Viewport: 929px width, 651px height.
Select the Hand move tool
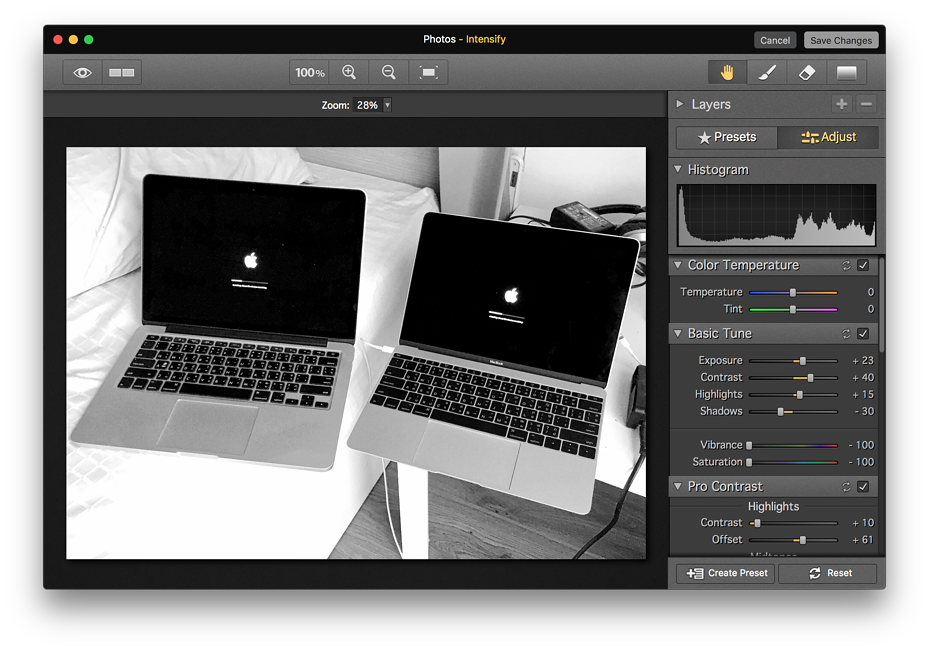coord(727,72)
